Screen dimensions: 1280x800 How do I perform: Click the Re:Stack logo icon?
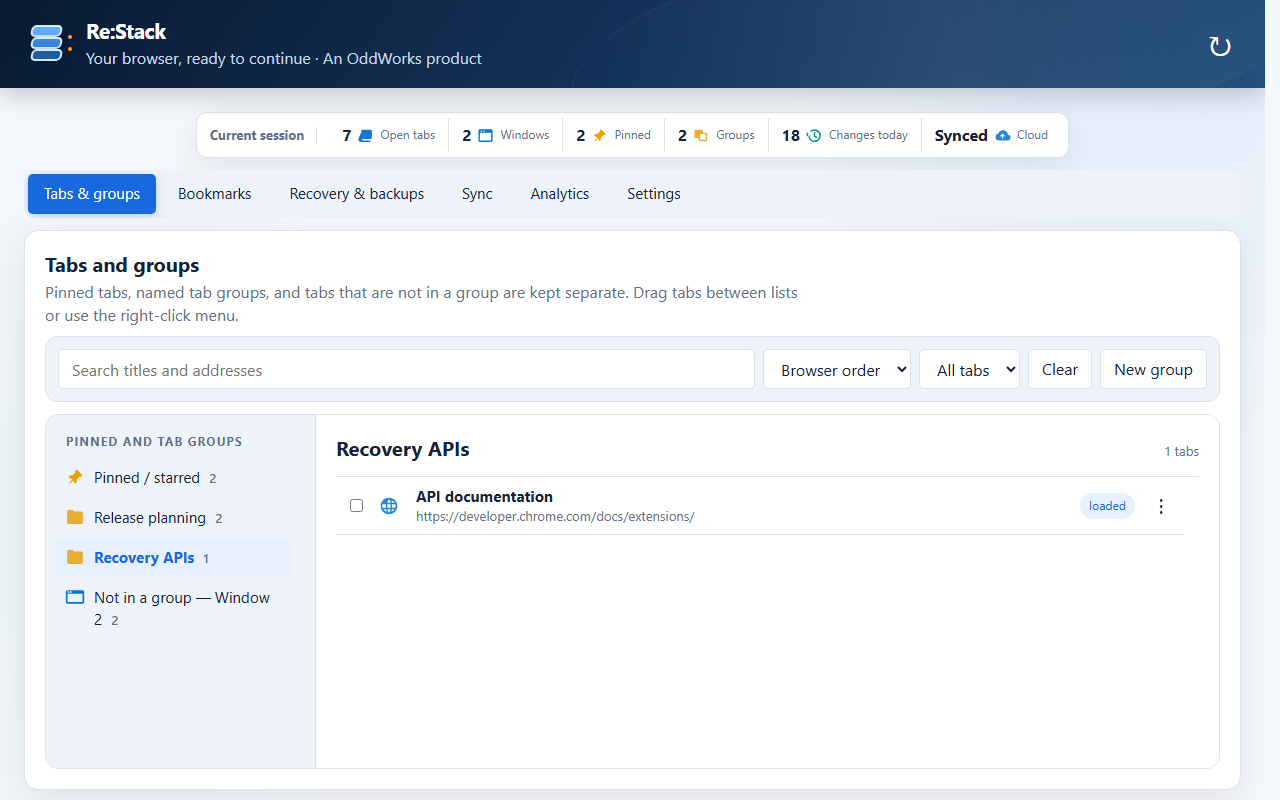pyautogui.click(x=49, y=43)
